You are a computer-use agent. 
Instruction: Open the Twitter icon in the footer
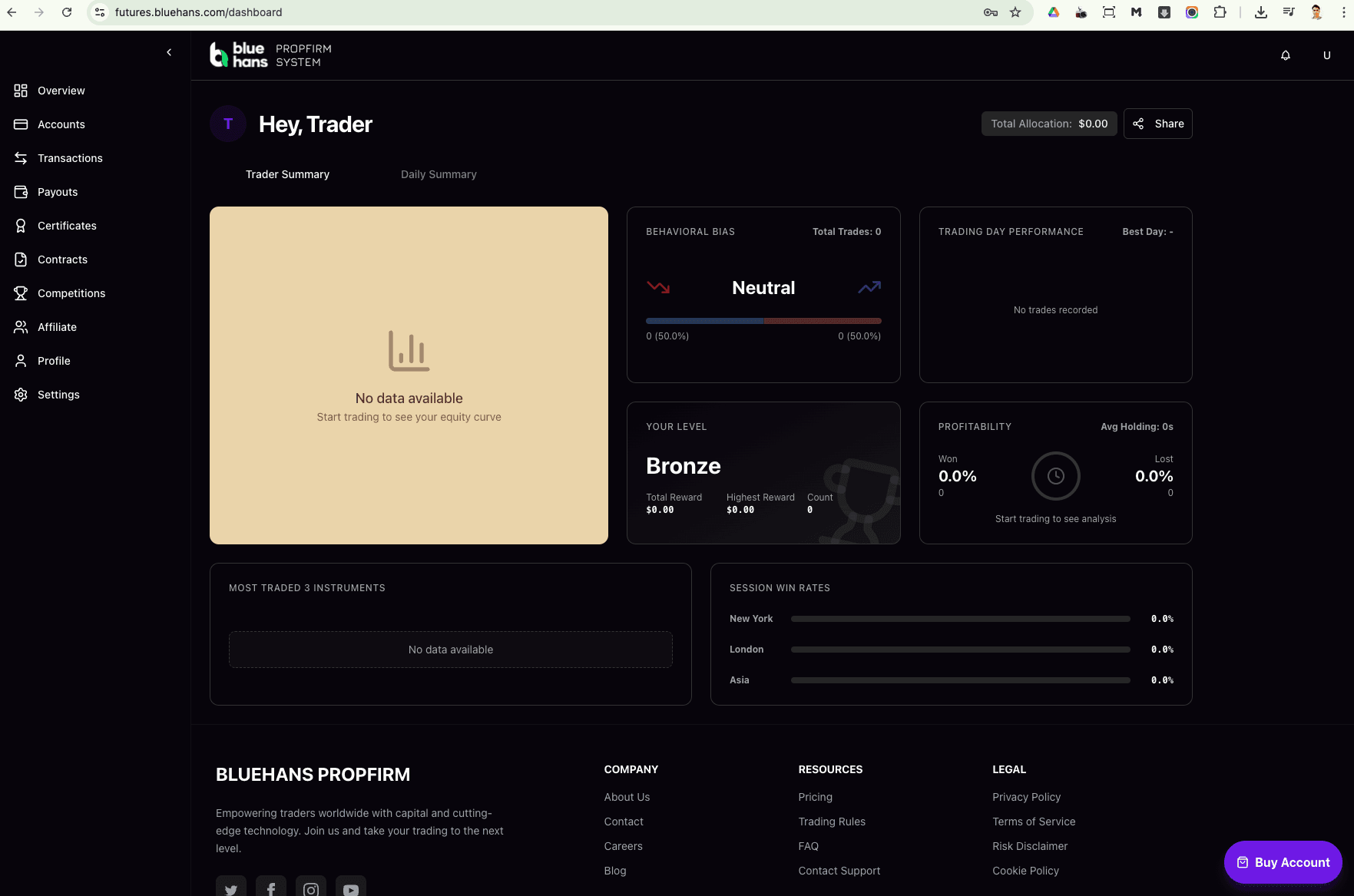point(230,888)
